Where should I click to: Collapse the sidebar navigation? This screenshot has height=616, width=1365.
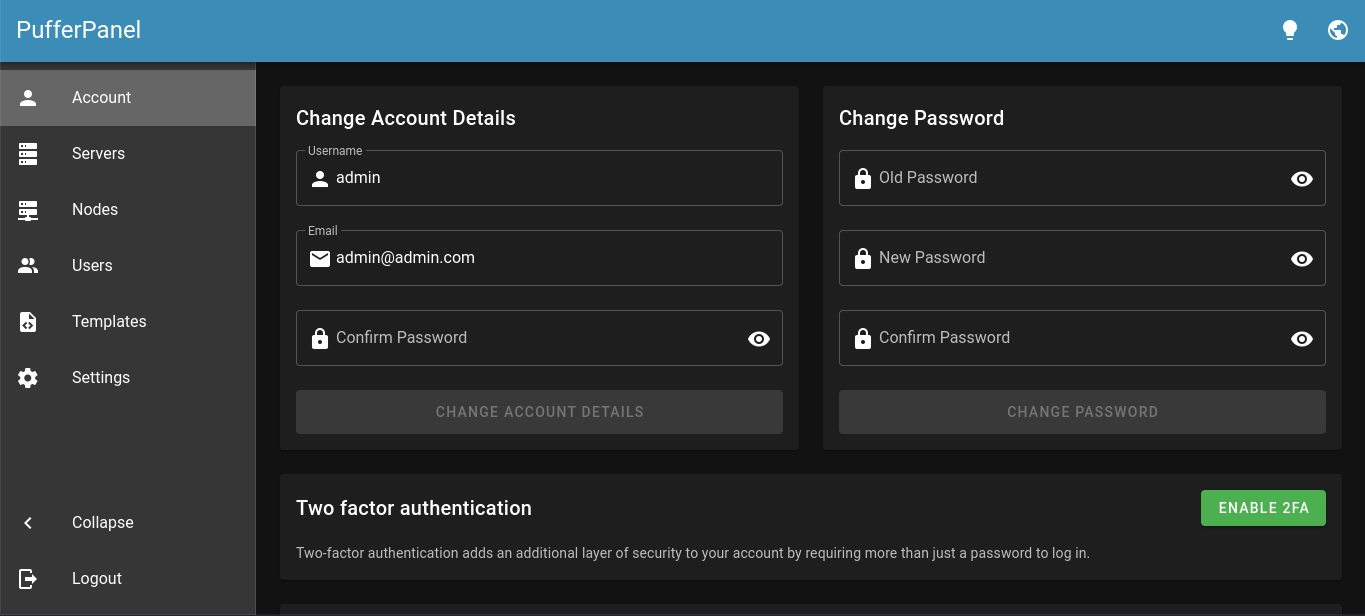click(x=27, y=522)
